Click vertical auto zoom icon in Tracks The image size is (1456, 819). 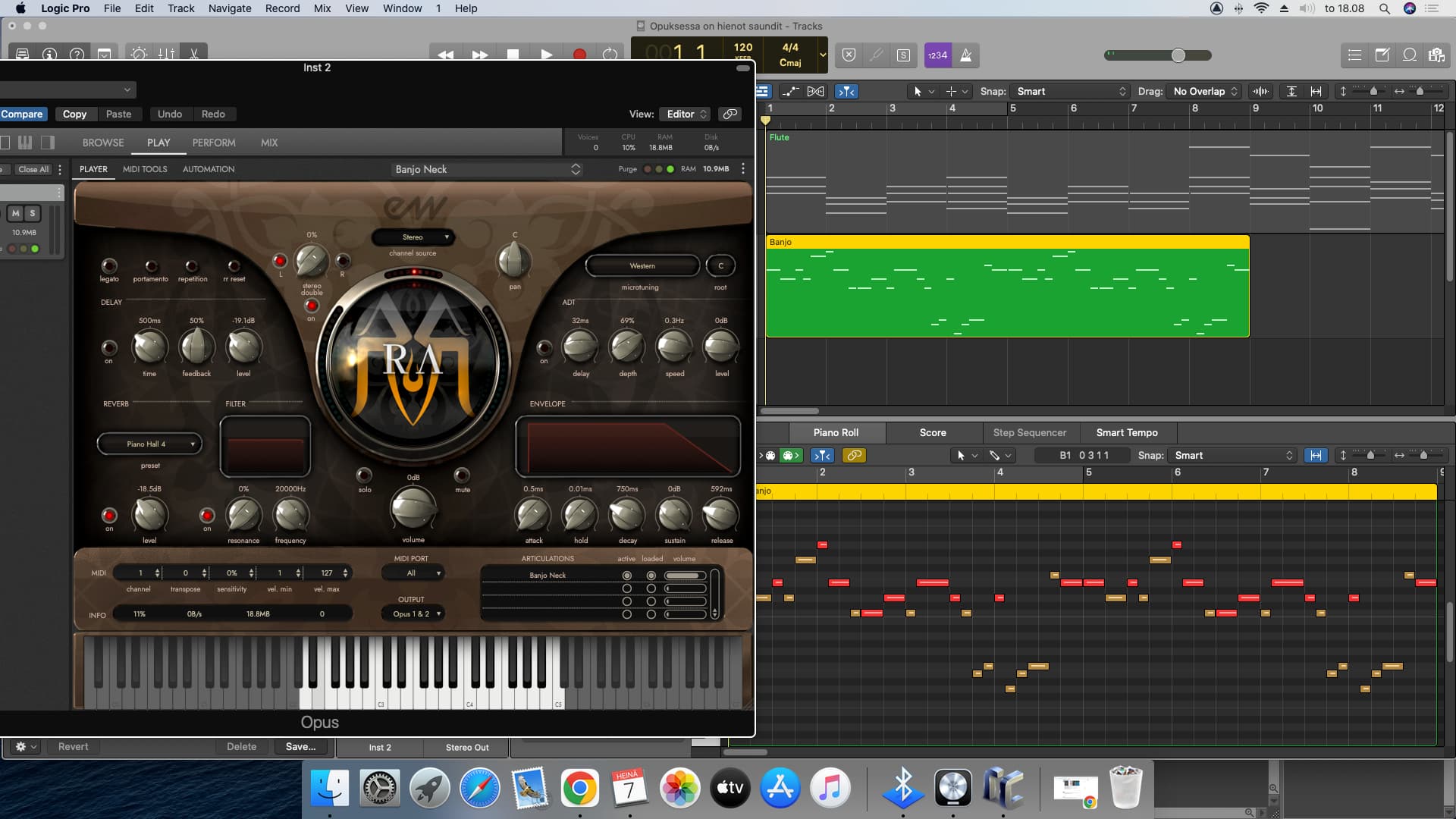pyautogui.click(x=1291, y=91)
